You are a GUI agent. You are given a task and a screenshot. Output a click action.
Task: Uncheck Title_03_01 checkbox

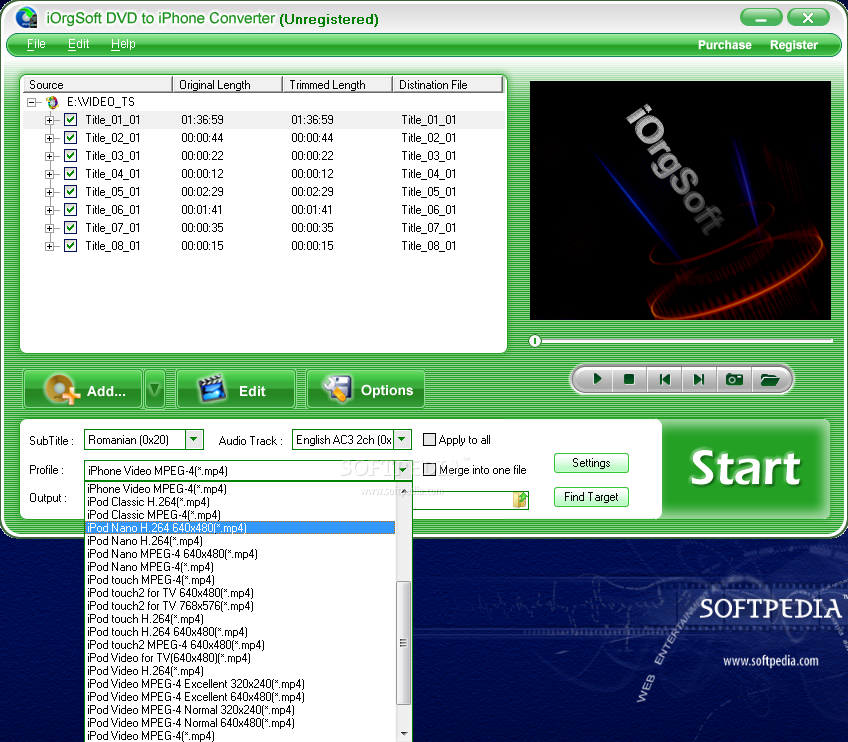coord(70,156)
